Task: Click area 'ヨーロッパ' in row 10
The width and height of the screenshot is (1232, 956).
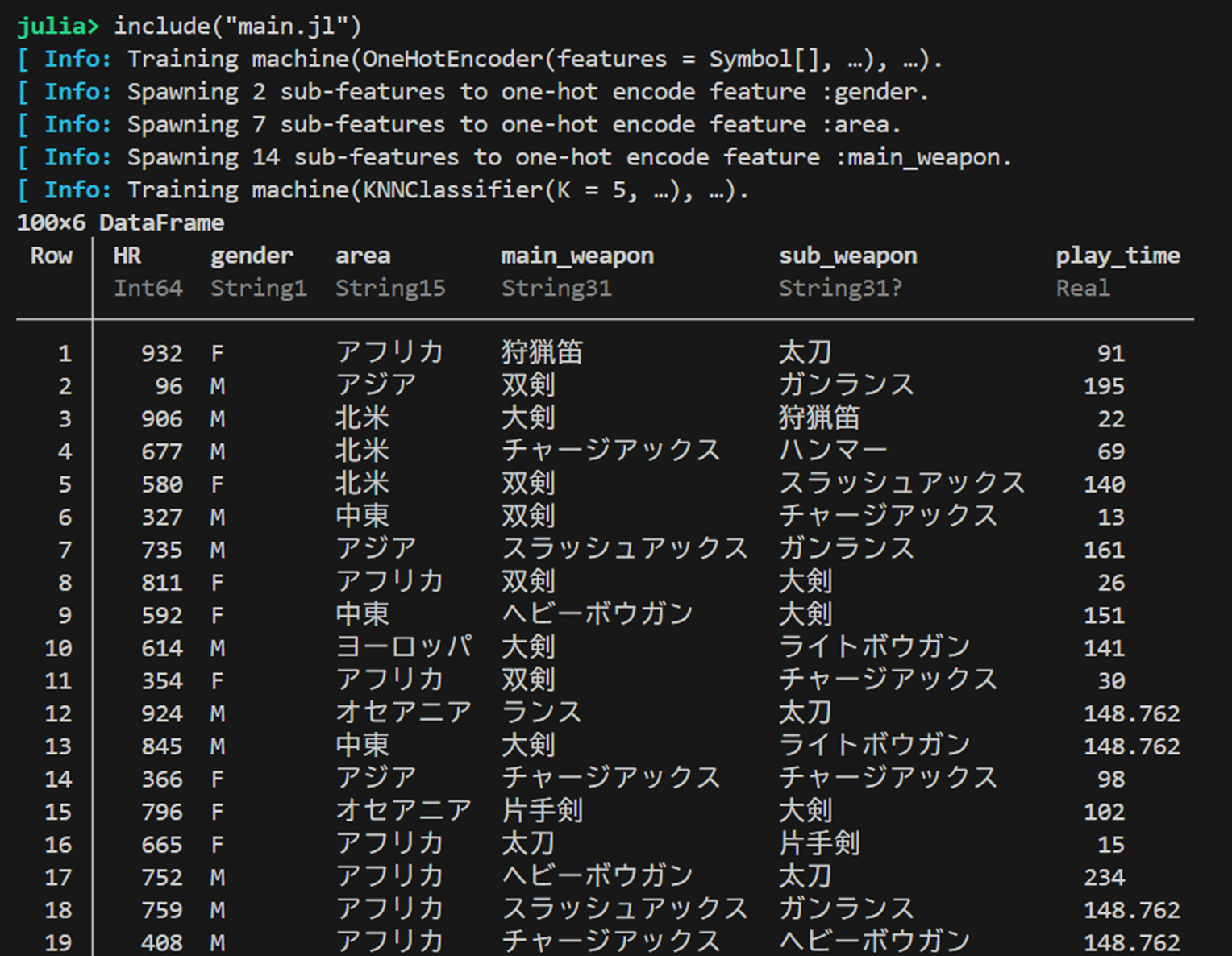Action: pos(404,647)
